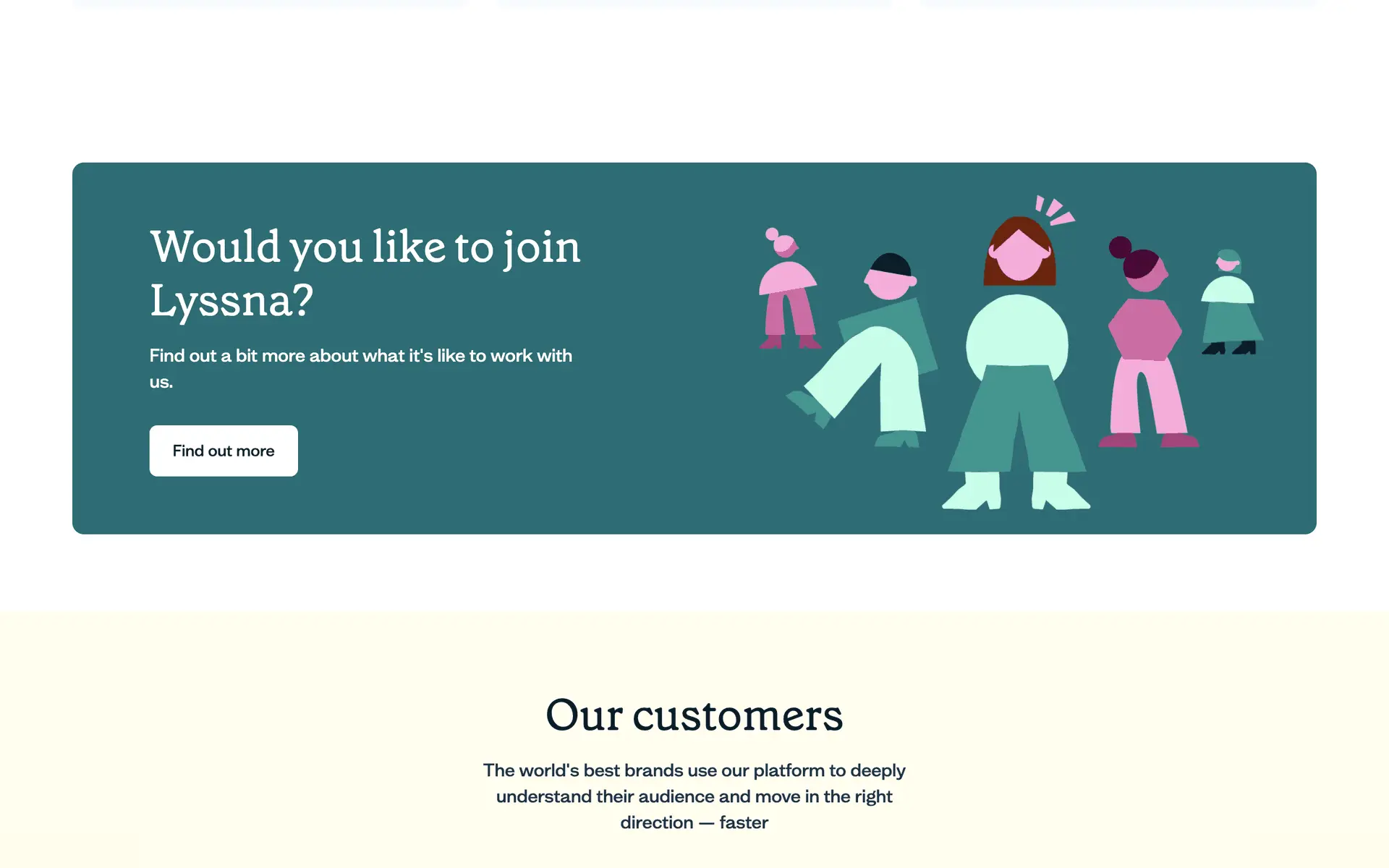The image size is (1389, 868).
Task: Click the 'world's best brands' paragraph
Action: tap(694, 796)
